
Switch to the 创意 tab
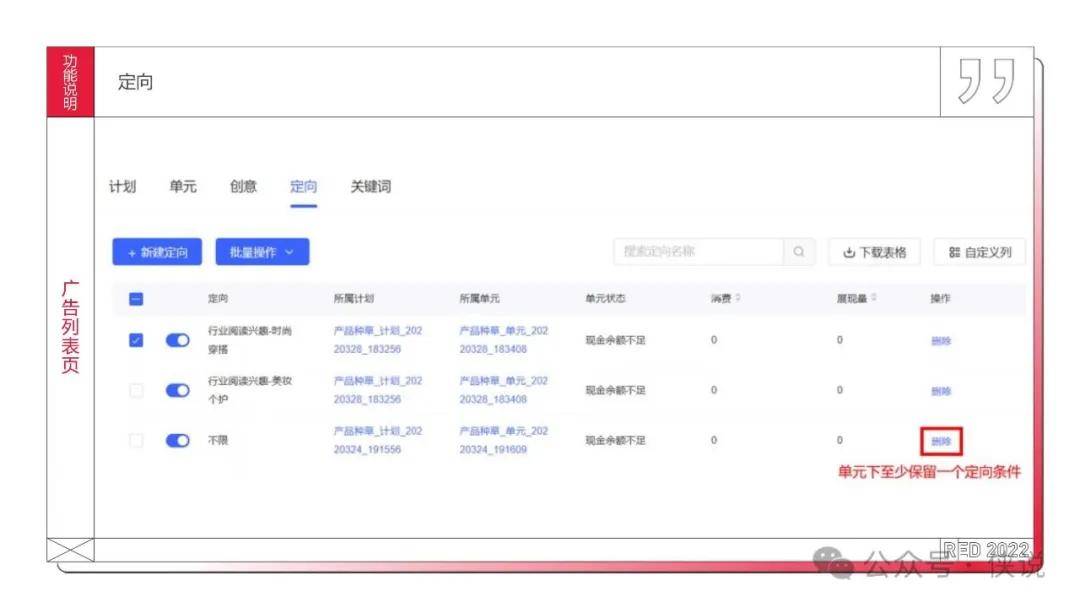point(243,187)
